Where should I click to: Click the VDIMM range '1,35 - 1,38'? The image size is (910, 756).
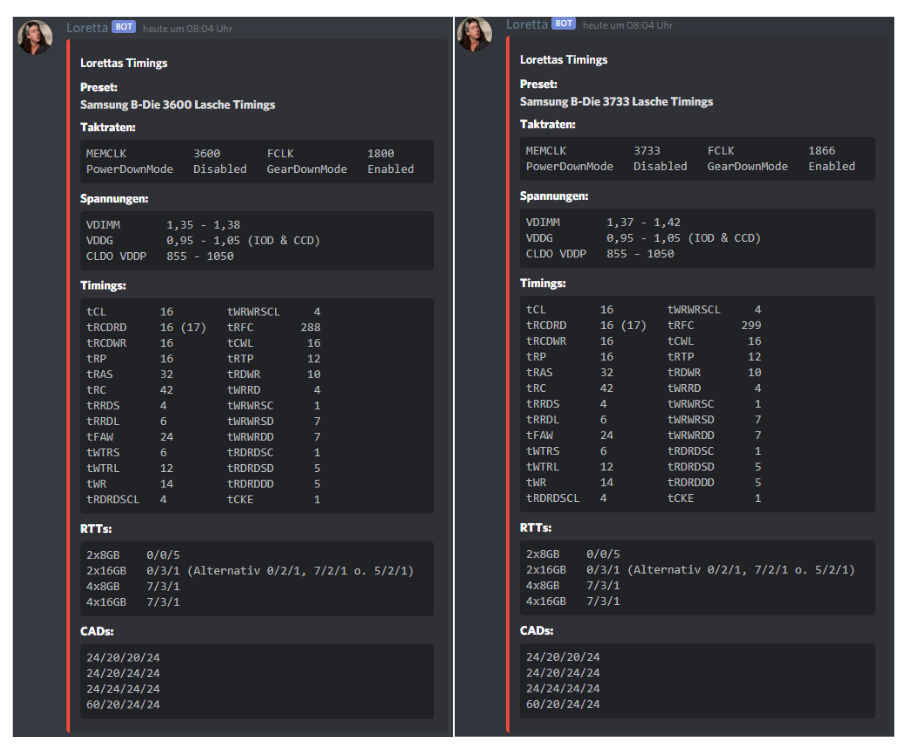[203, 225]
